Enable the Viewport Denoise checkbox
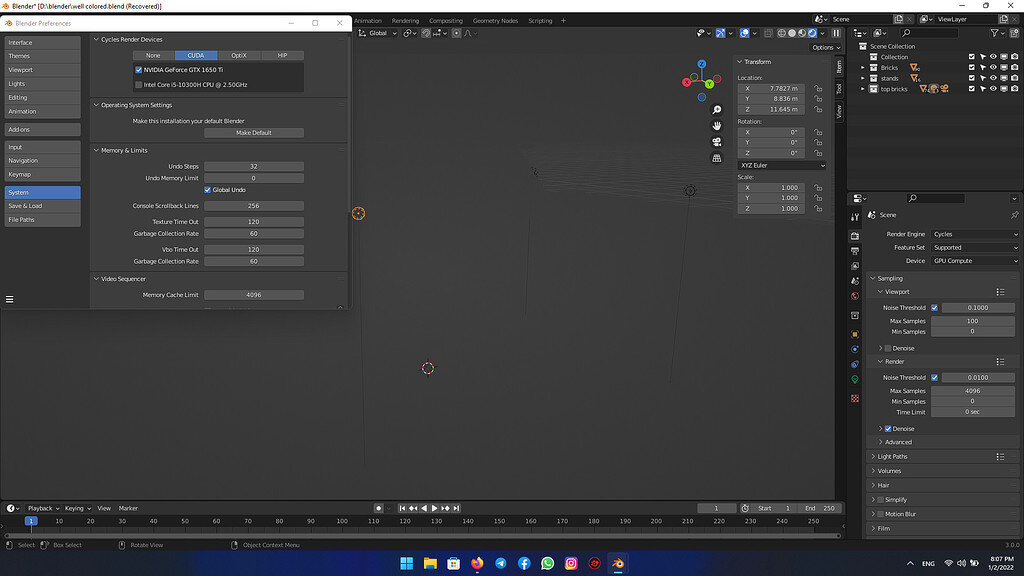Viewport: 1024px width, 576px height. coord(888,349)
